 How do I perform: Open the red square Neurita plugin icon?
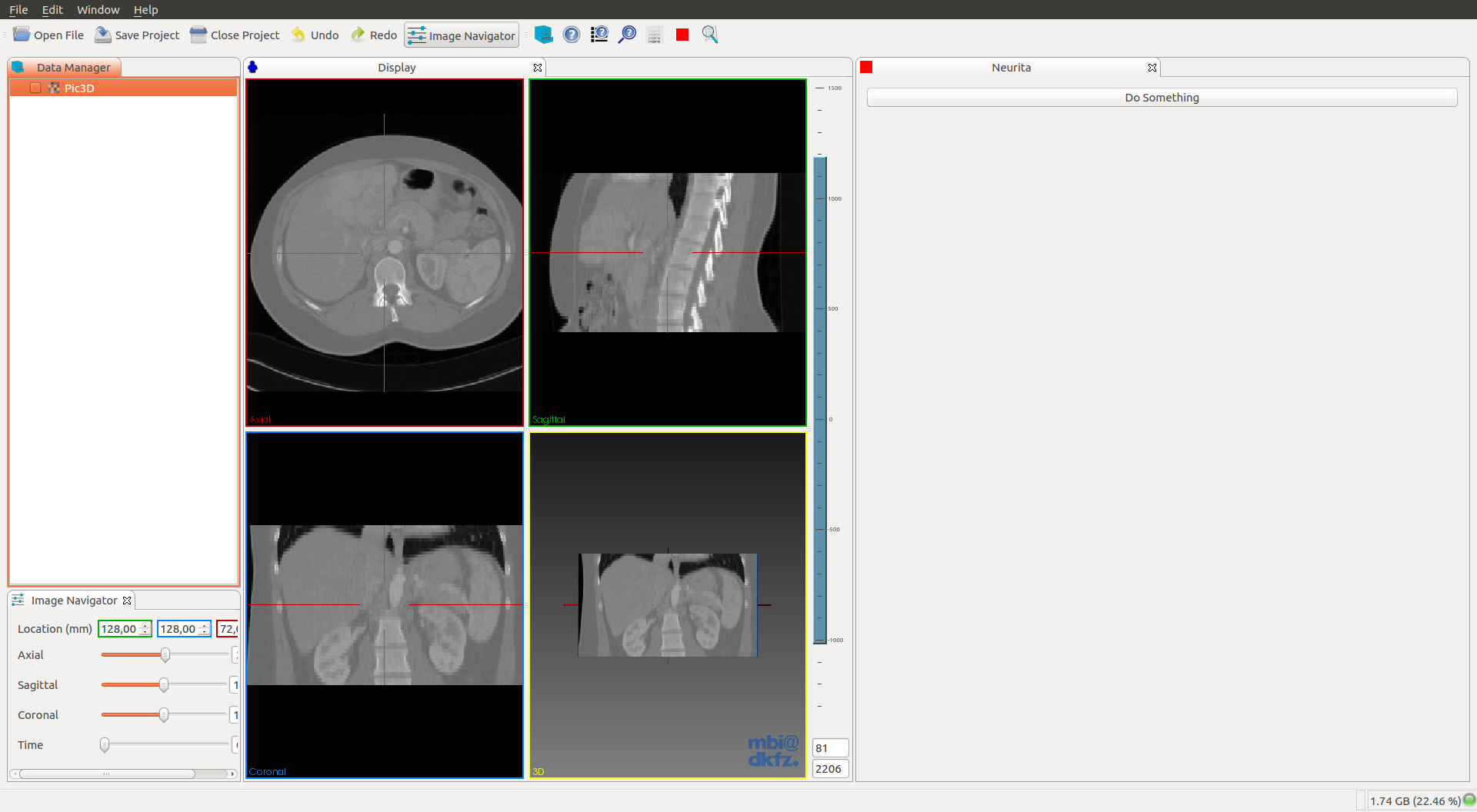(682, 35)
